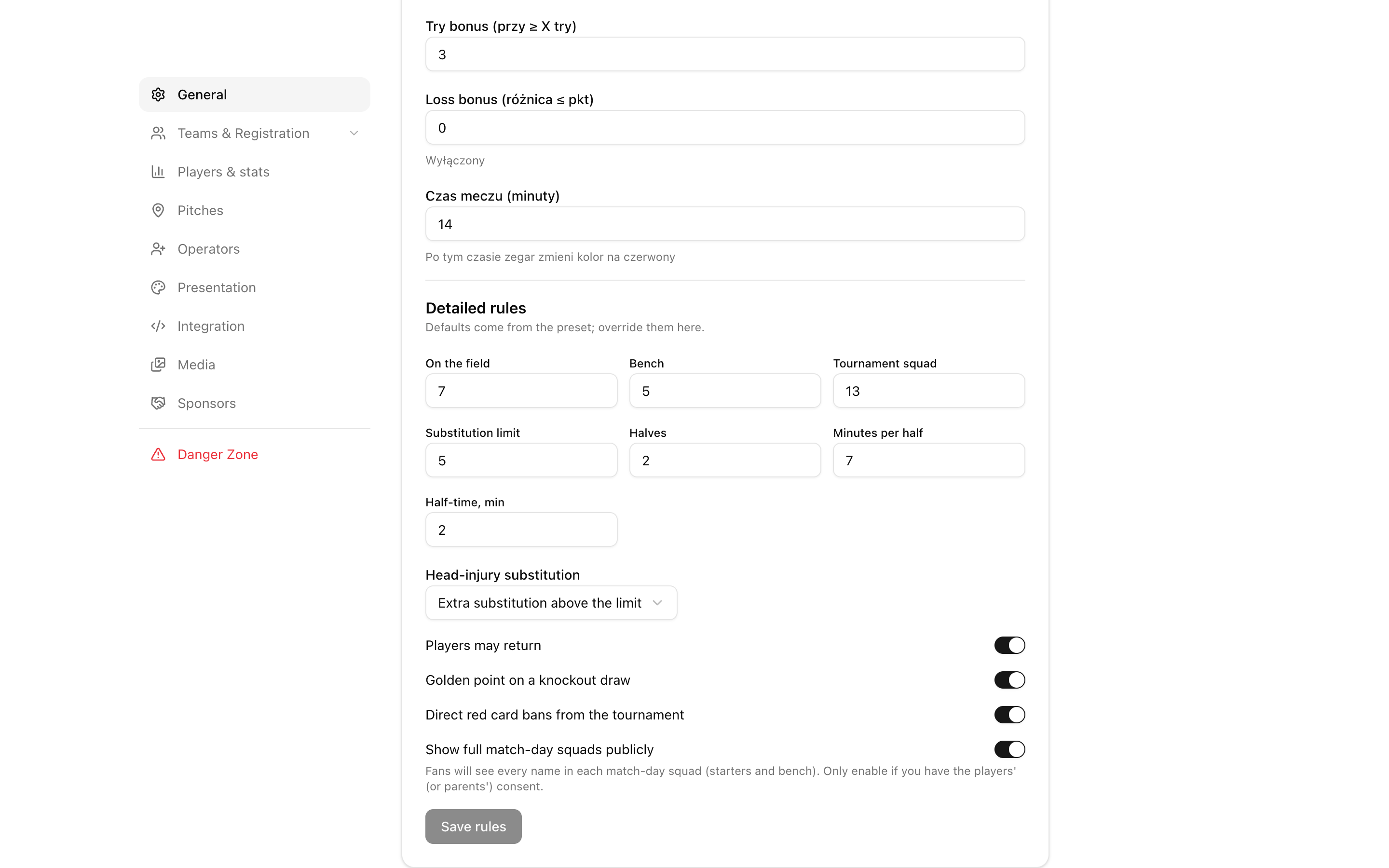The height and width of the screenshot is (868, 1389).
Task: Open the Players & stats section
Action: tap(254, 172)
